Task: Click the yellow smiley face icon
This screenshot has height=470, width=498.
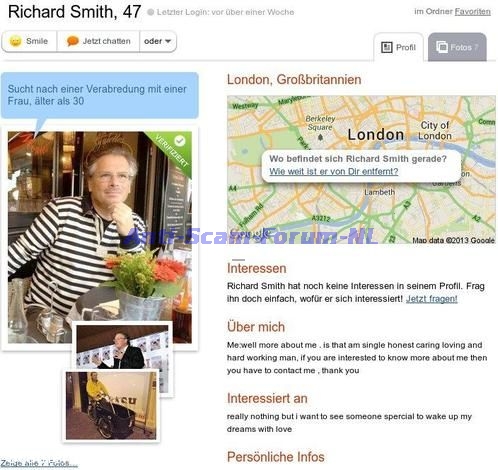Action: 15,41
